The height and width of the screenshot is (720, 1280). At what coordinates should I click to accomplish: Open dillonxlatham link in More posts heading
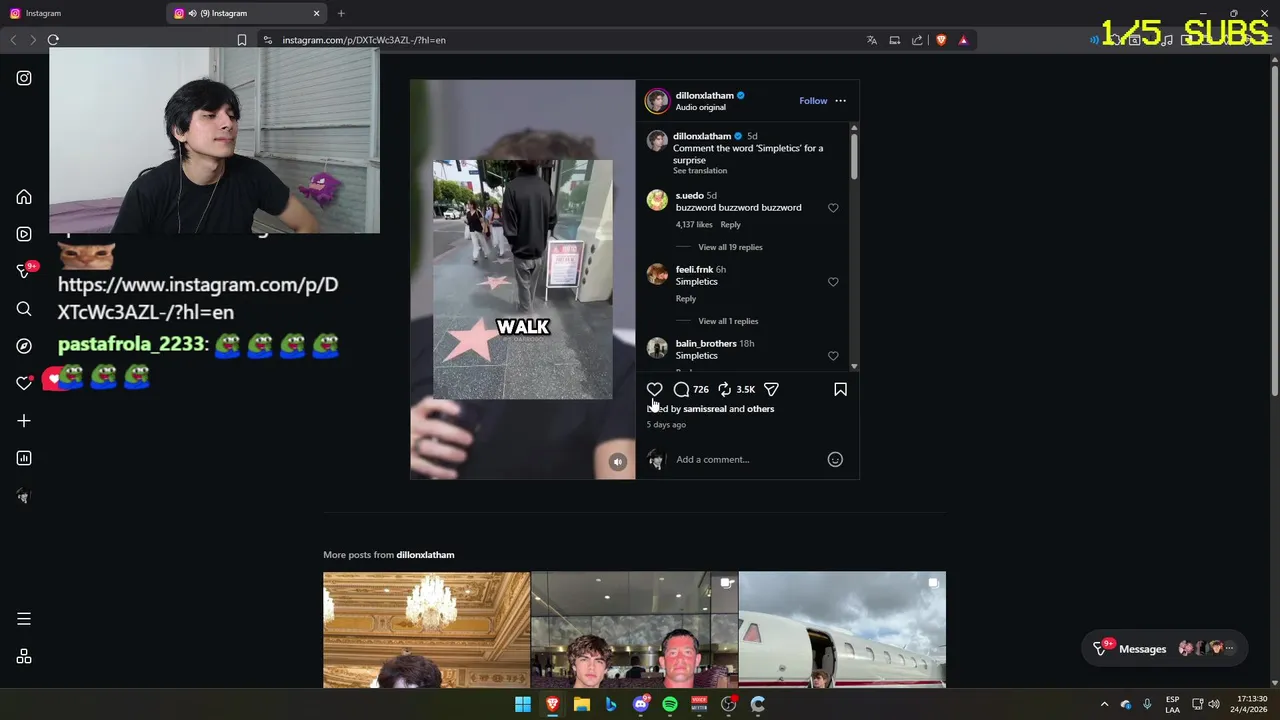click(425, 555)
